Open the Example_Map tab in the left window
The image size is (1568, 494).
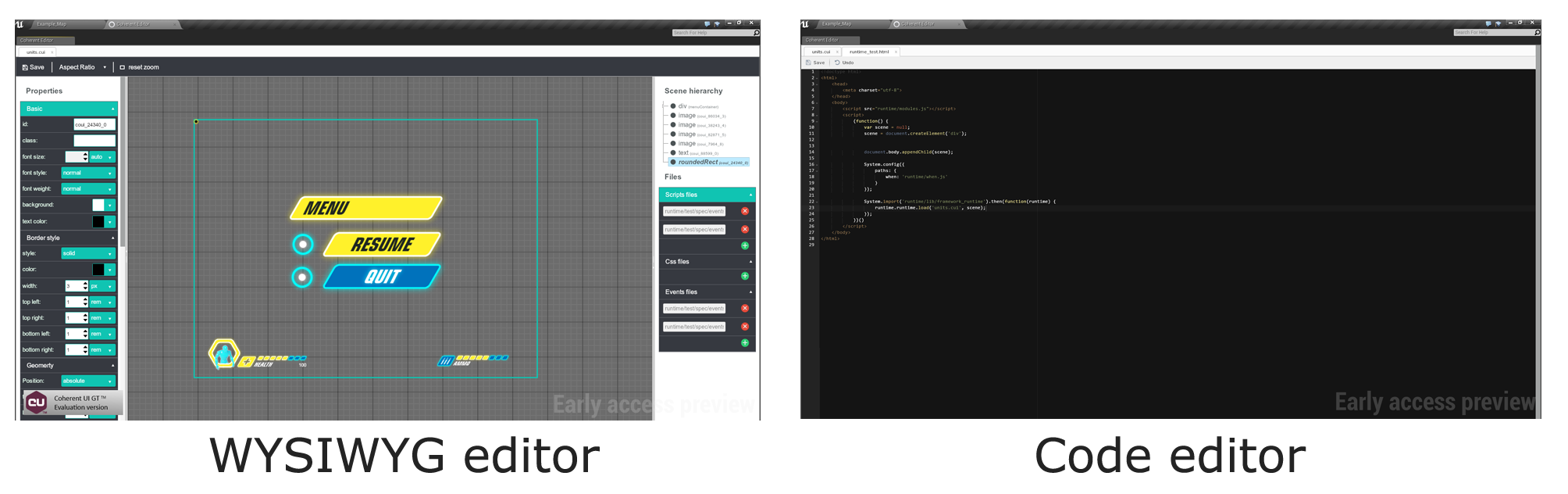pos(52,24)
